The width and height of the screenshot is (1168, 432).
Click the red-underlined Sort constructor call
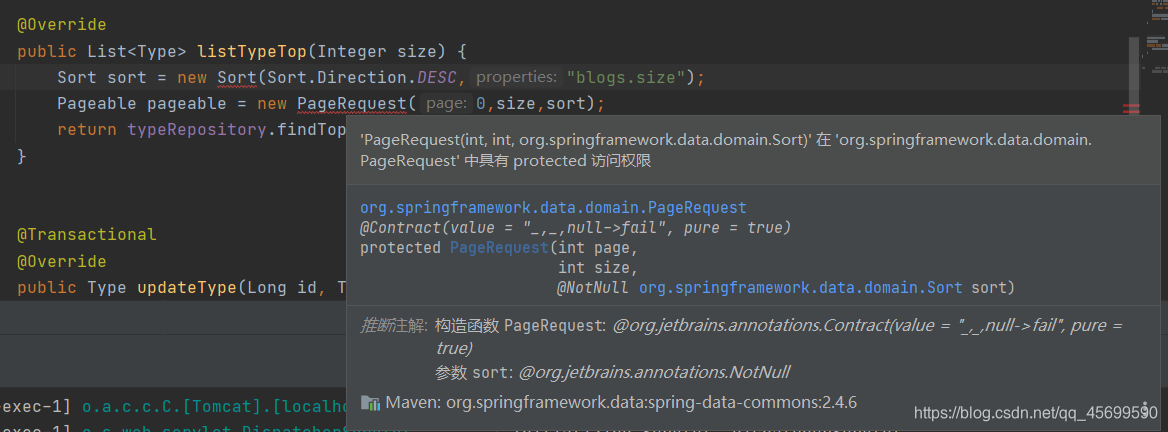tap(236, 77)
